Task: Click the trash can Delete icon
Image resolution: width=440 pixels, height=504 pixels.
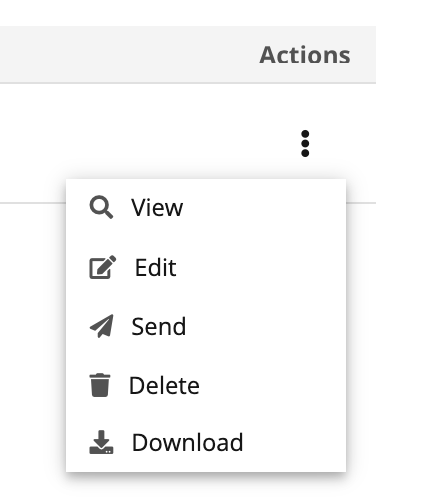Action: pos(100,385)
